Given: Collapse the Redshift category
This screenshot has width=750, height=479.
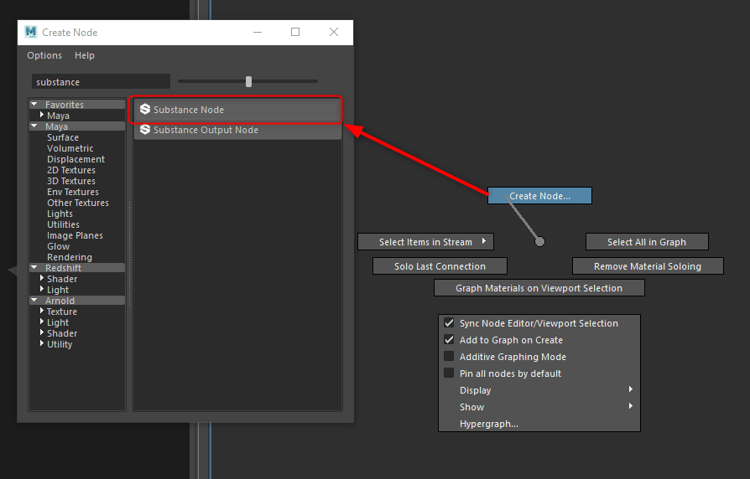Looking at the screenshot, I should point(34,267).
